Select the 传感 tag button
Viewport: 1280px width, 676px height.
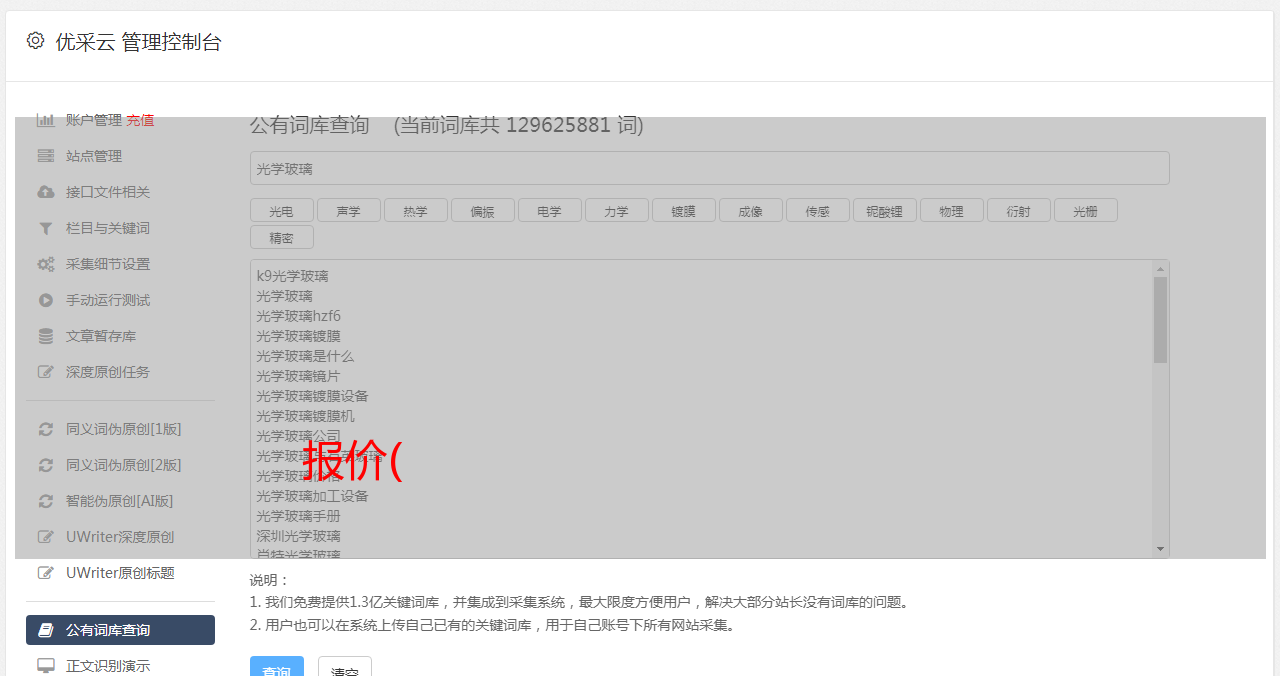tap(817, 211)
